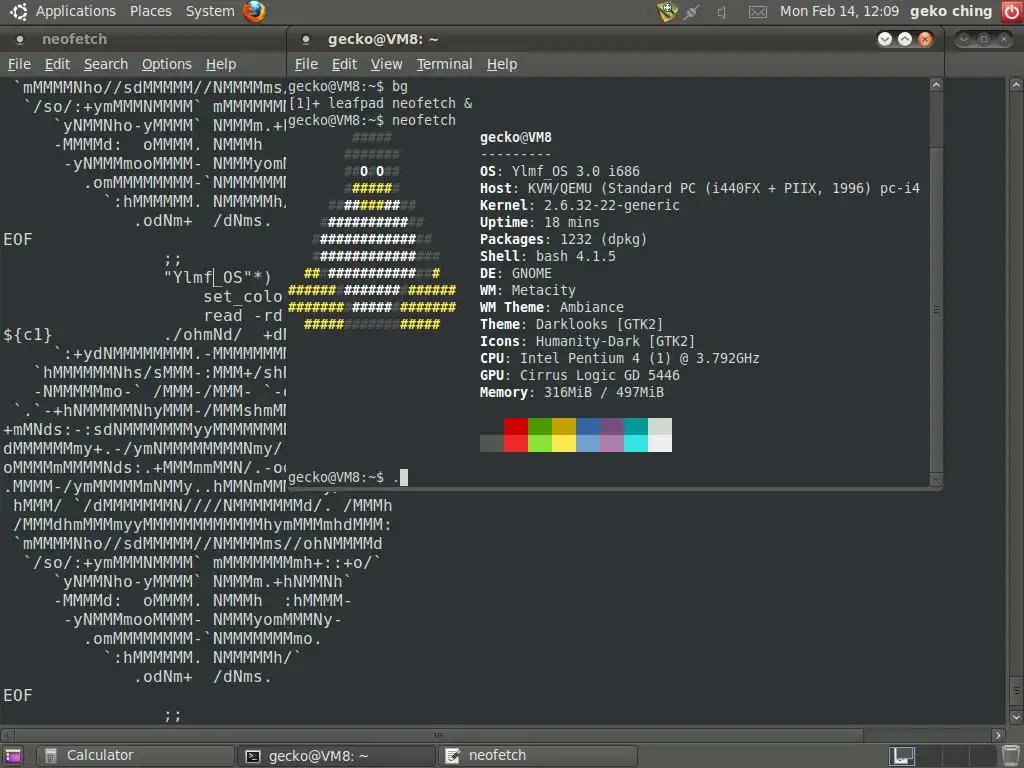Open Help menu in the Leafpad neofetch window

click(x=221, y=64)
